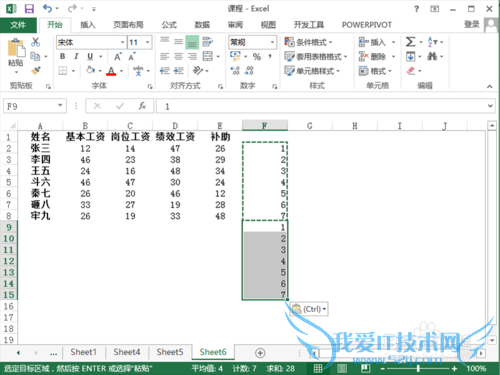
Task: Open 单元格样式 cell styles menu
Action: point(312,71)
